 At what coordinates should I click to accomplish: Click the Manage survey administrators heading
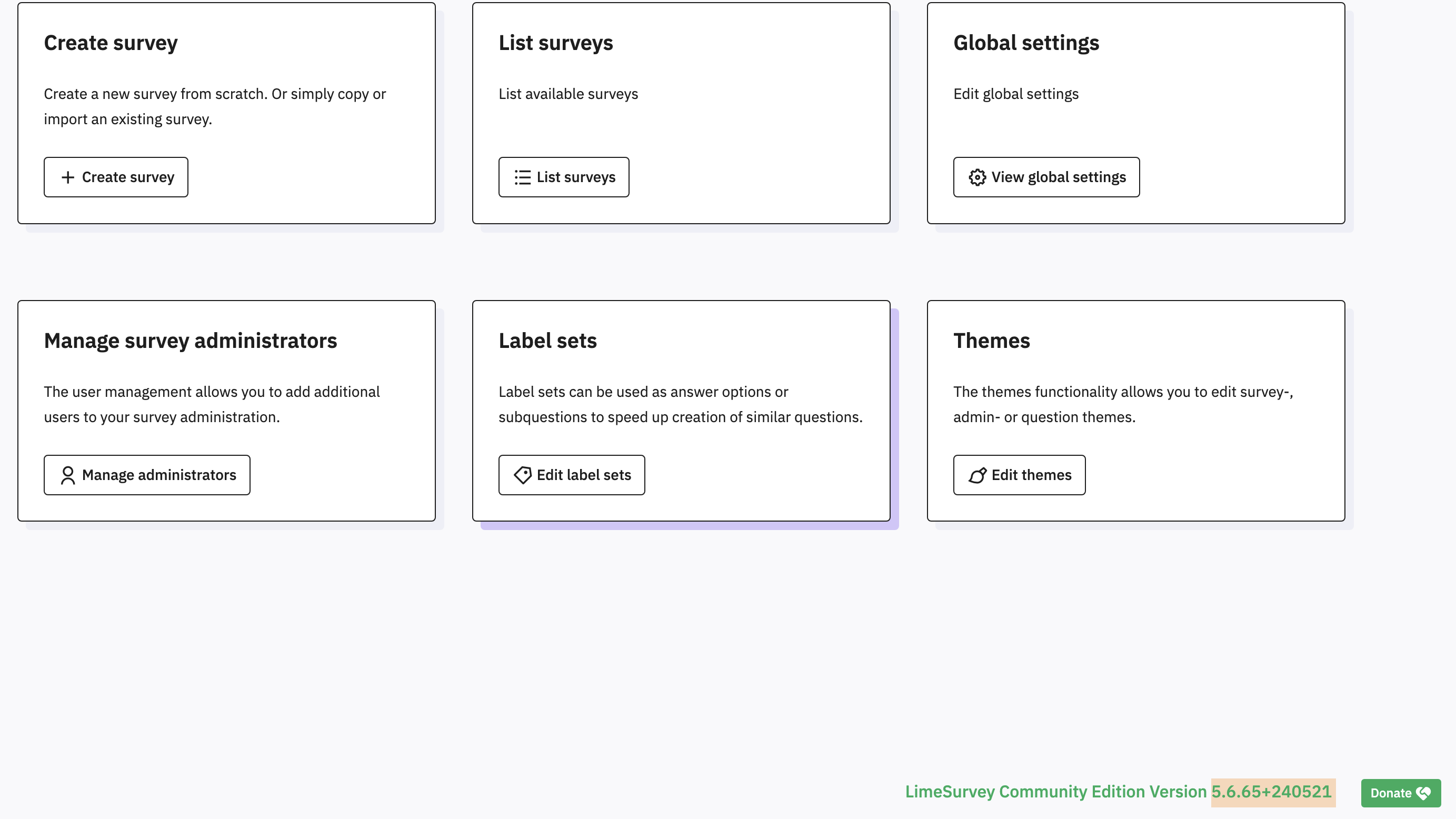pyautogui.click(x=191, y=341)
